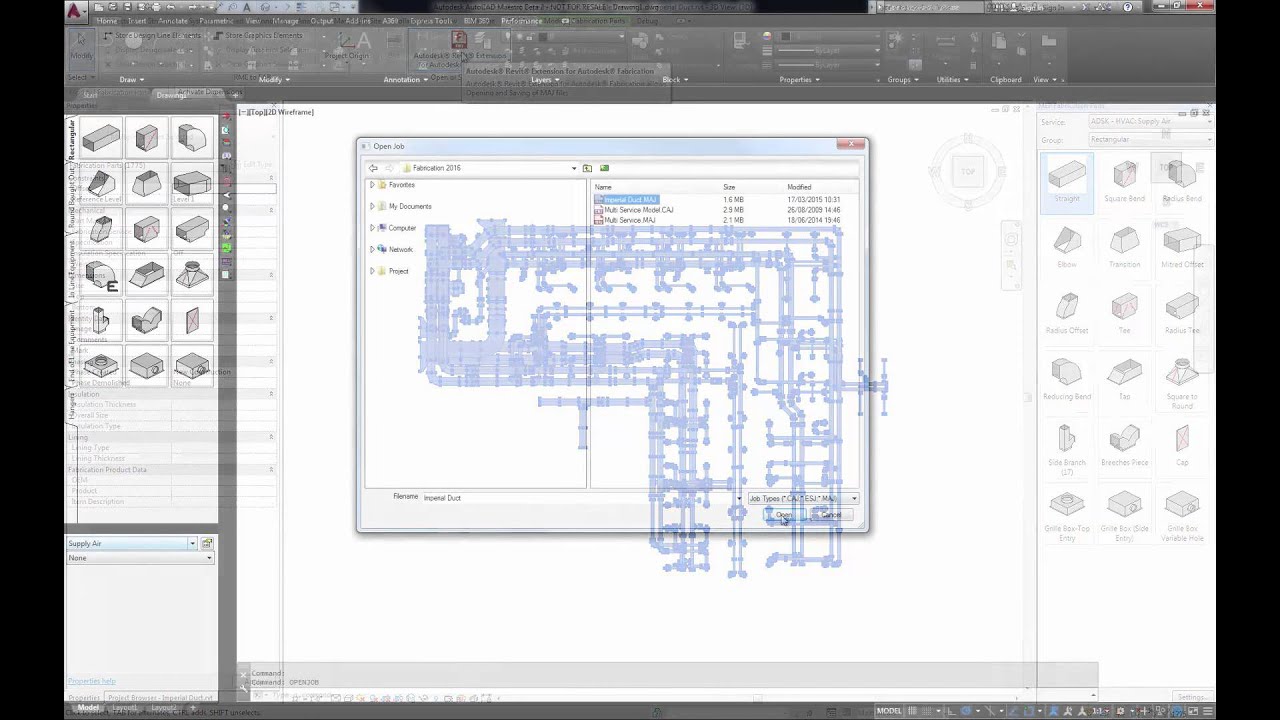
Task: Open the Annotate ribbon tab
Action: 172,21
